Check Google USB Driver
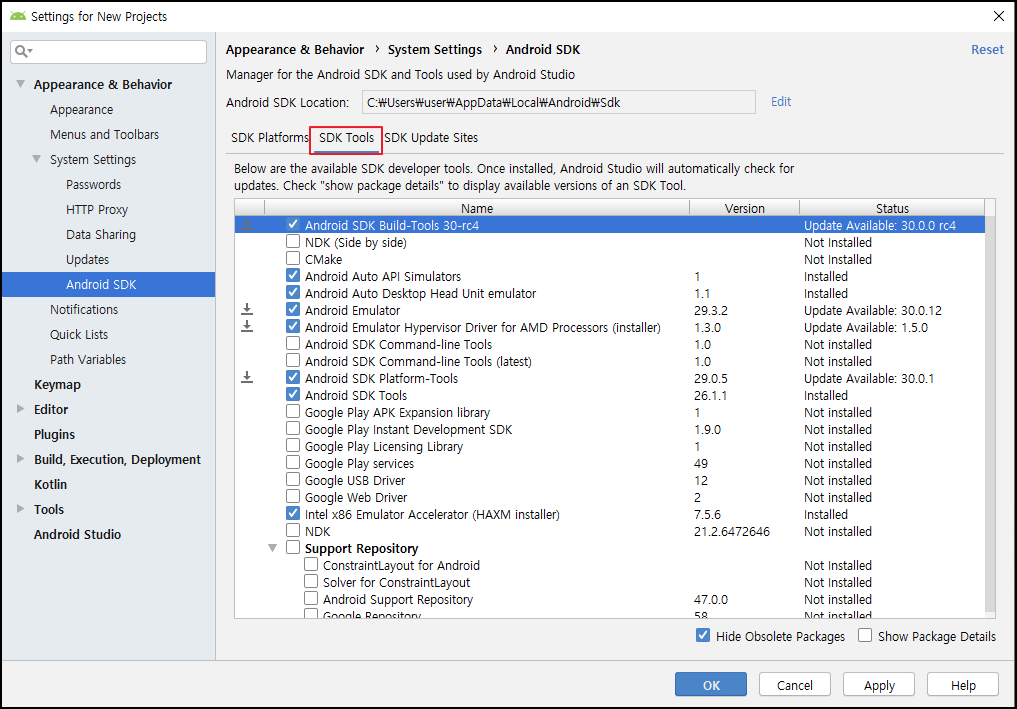 coord(293,479)
